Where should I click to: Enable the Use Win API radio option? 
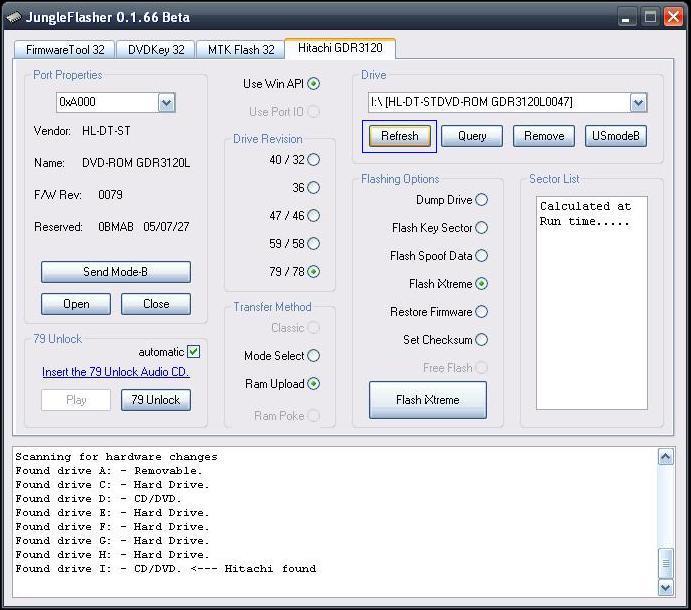[x=314, y=84]
